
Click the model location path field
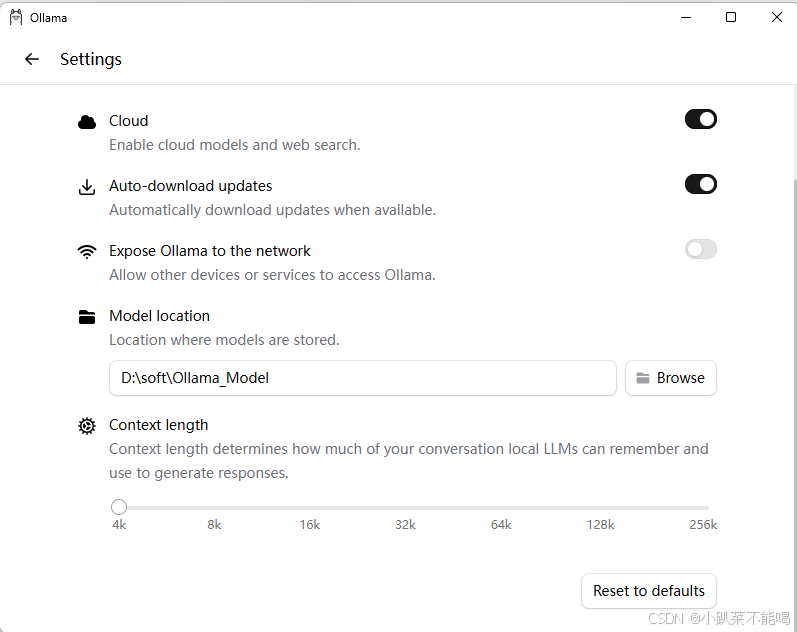pyautogui.click(x=363, y=378)
